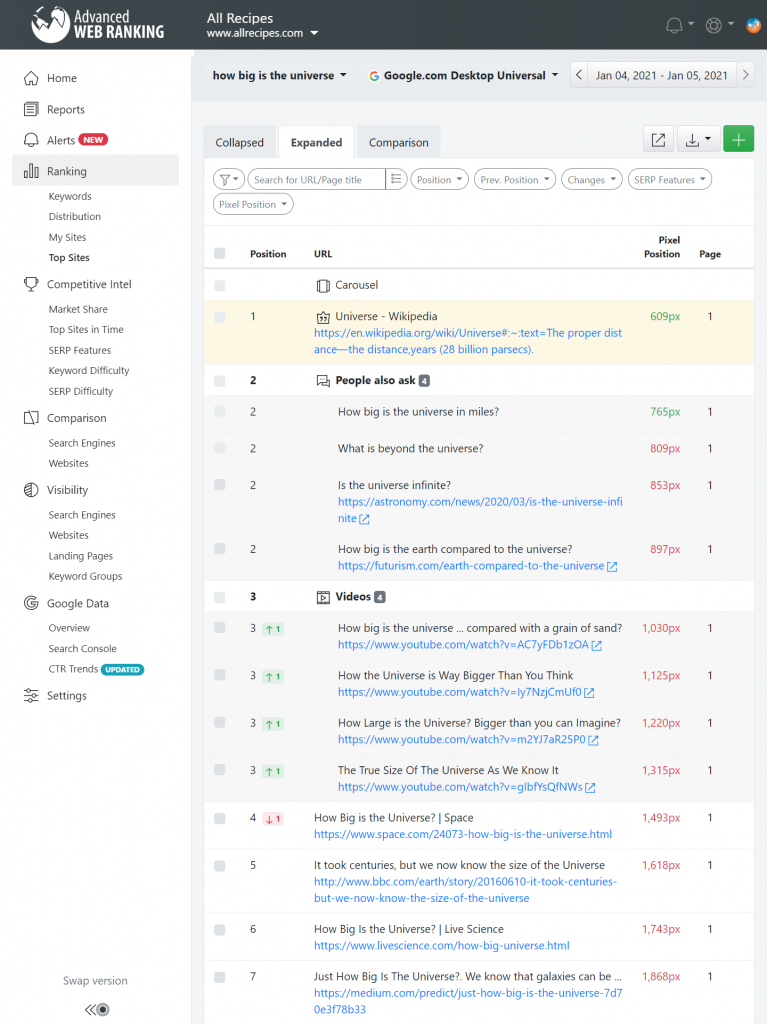Switch to the Comparison tab

click(x=399, y=142)
